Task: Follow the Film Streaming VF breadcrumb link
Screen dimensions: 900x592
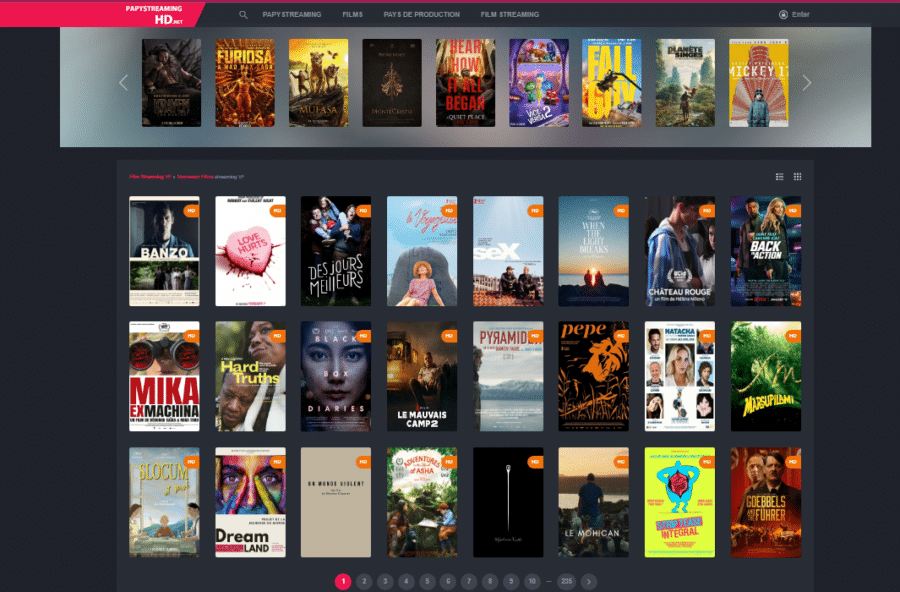Action: 150,177
